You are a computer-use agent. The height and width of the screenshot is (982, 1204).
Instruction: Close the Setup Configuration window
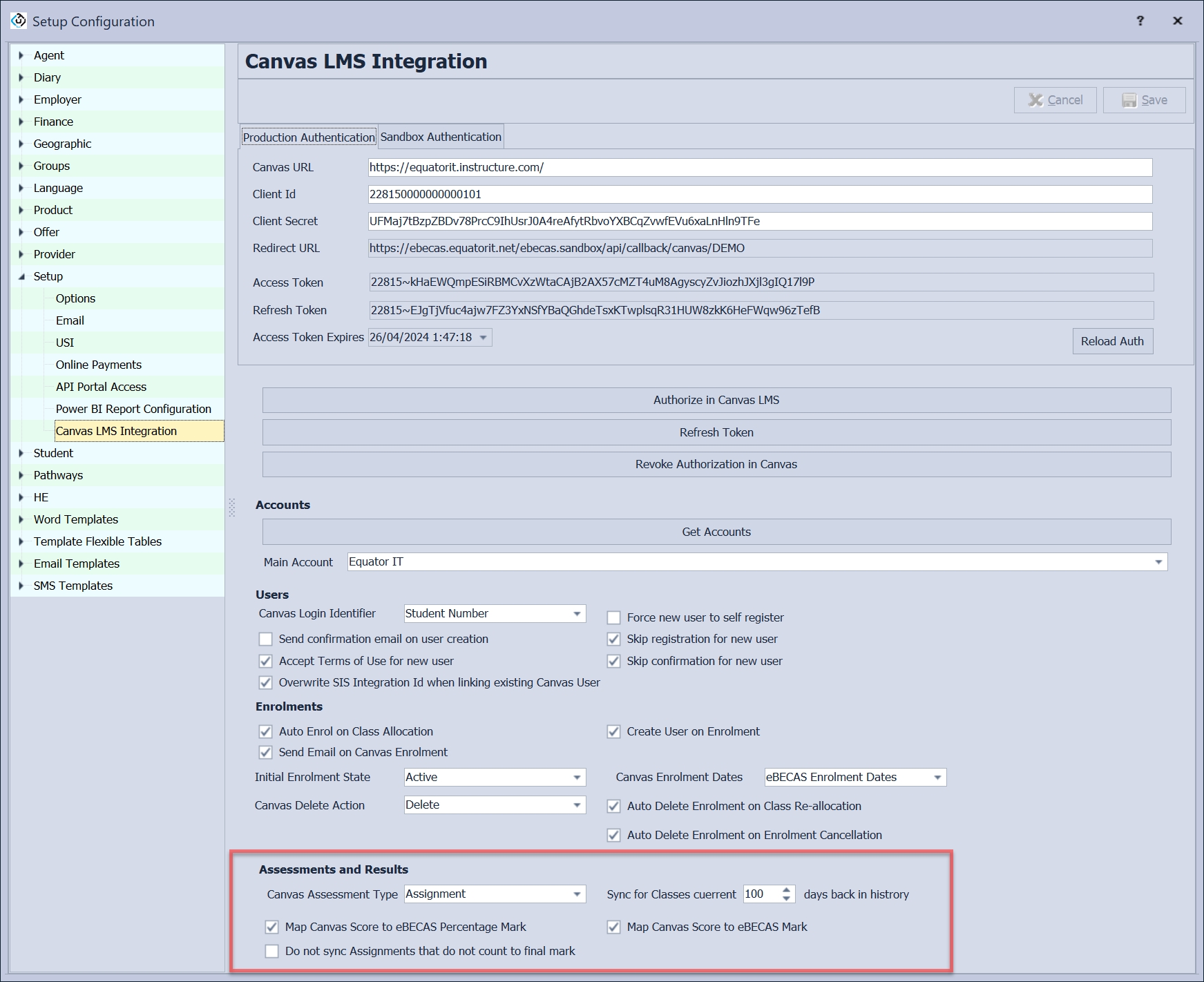coord(1177,21)
